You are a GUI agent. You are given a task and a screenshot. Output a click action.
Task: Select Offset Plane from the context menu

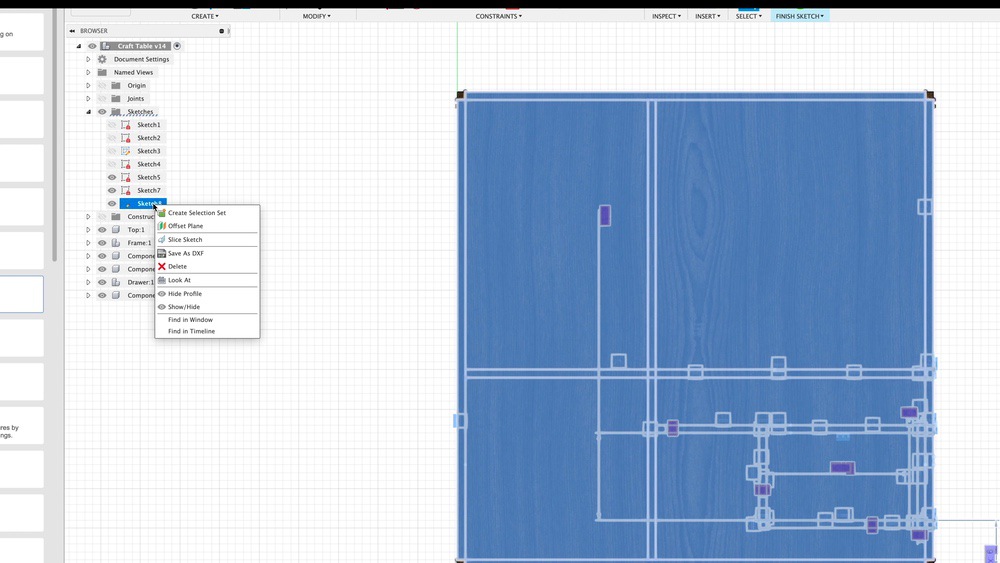coord(186,226)
